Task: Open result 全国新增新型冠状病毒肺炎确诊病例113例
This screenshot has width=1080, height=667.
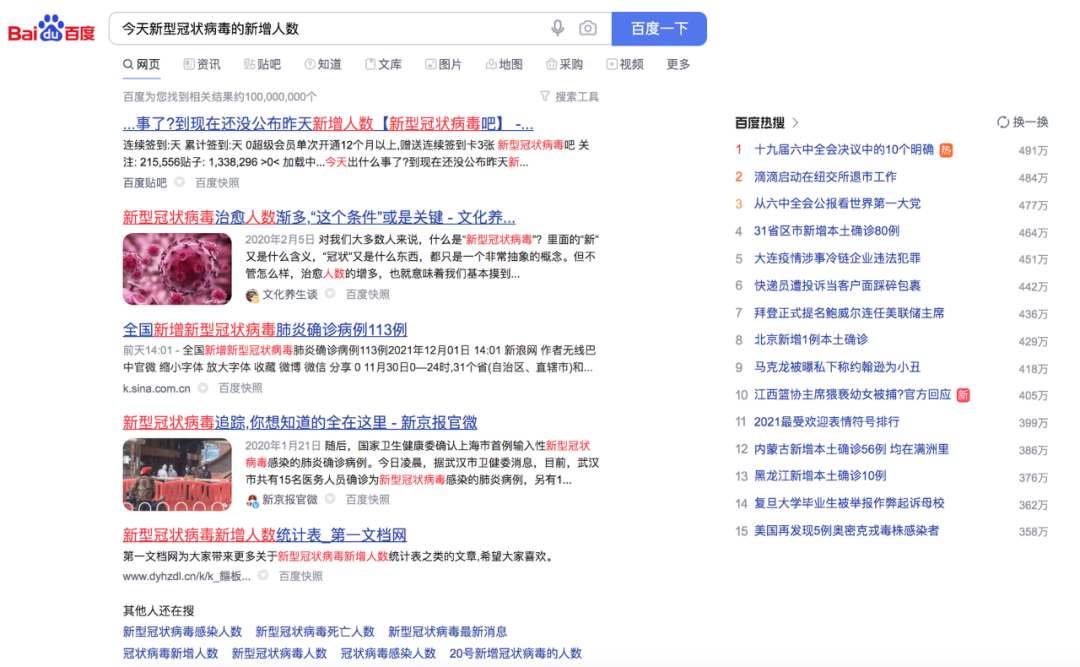Action: point(265,330)
